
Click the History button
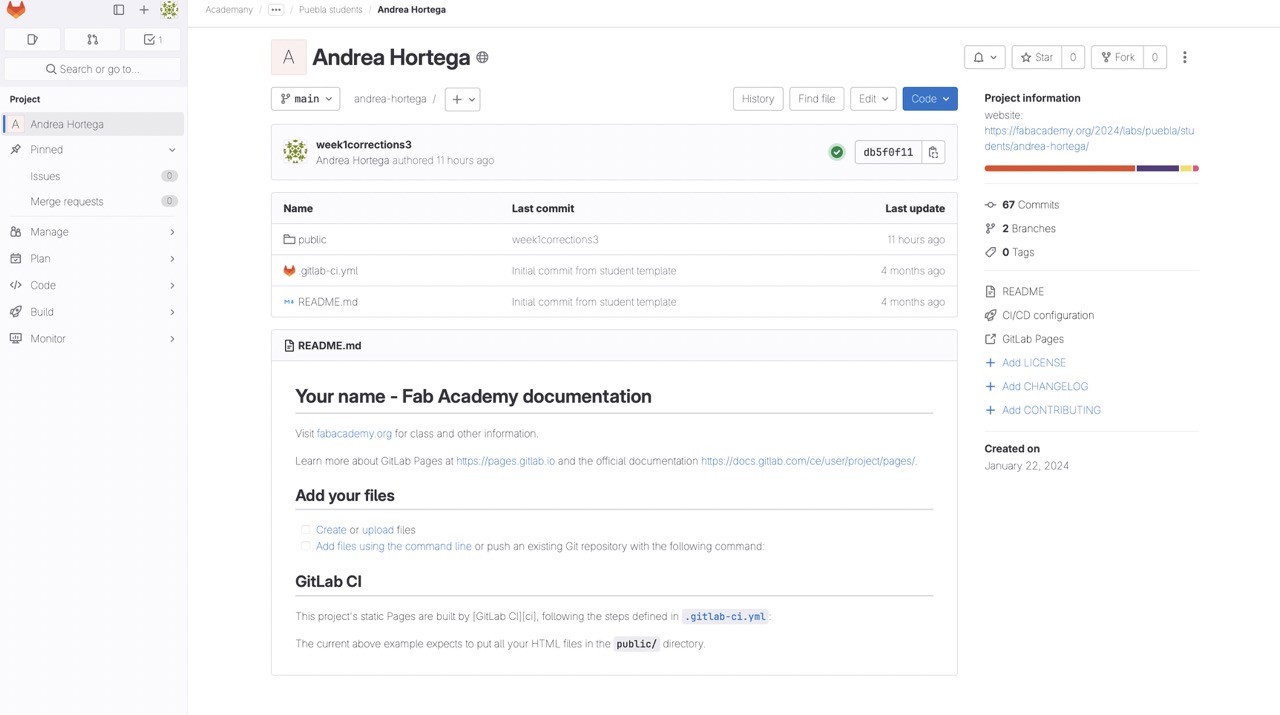point(758,99)
